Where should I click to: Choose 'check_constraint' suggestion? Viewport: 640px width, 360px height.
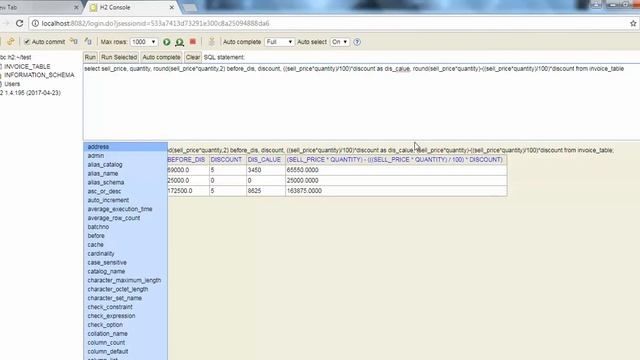pos(126,307)
